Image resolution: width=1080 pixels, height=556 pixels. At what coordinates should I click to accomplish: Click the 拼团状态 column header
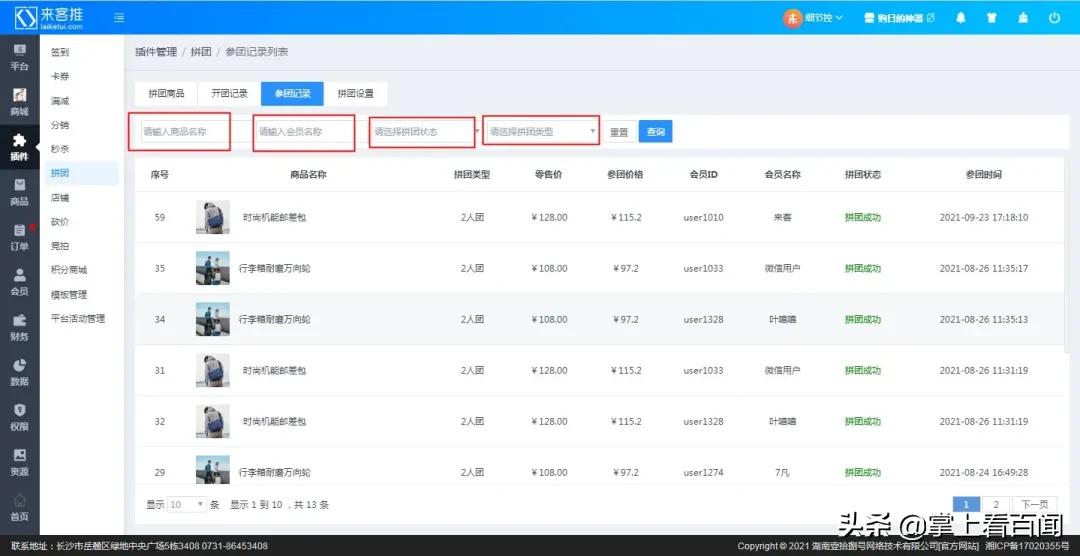(x=862, y=174)
